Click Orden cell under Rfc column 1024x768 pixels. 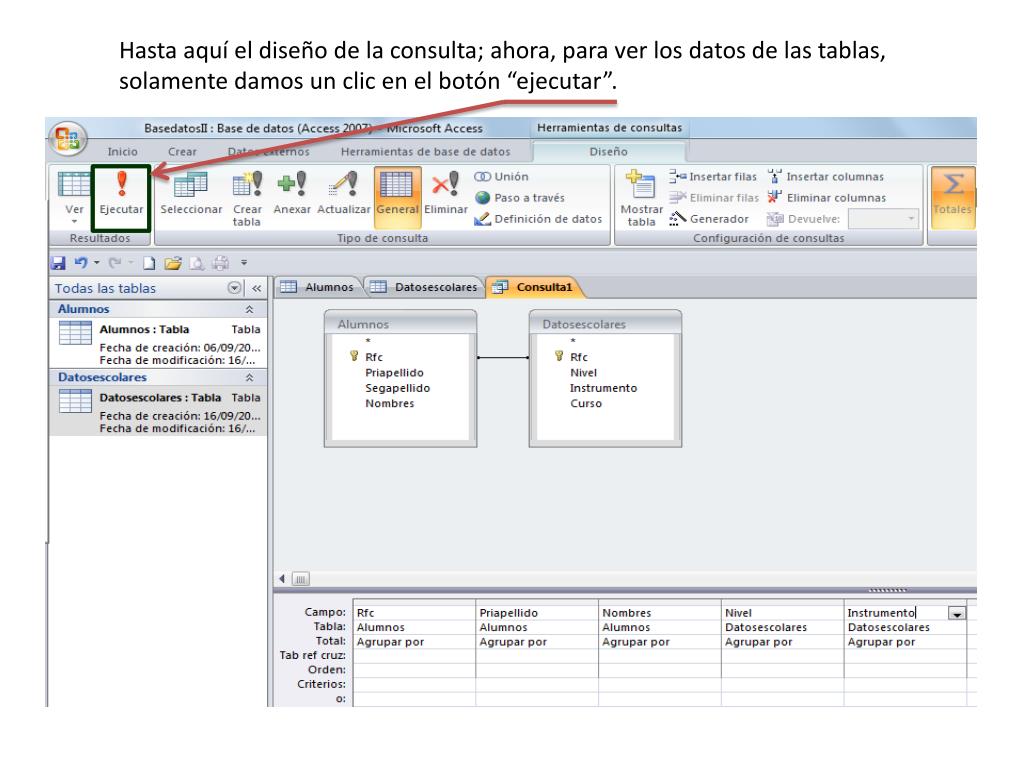pos(414,670)
